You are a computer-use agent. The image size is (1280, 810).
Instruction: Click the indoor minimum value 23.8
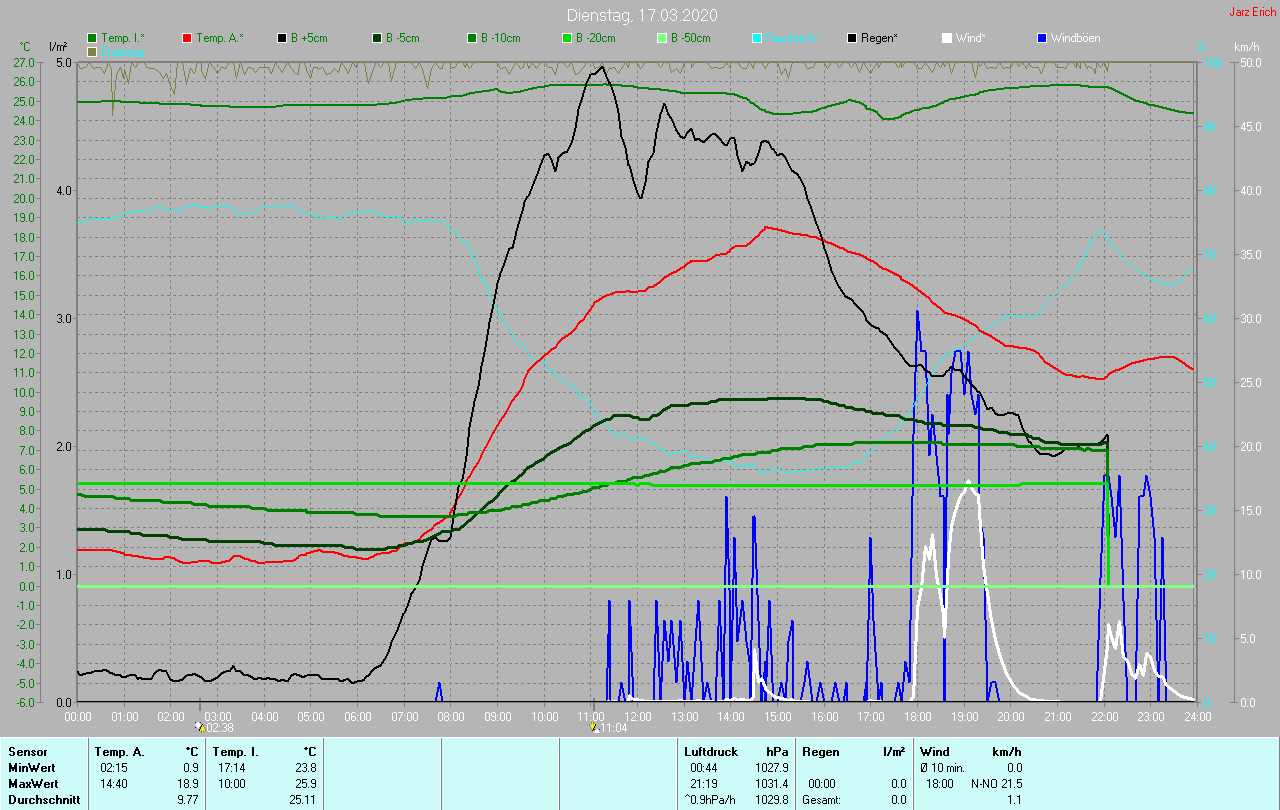[x=306, y=768]
